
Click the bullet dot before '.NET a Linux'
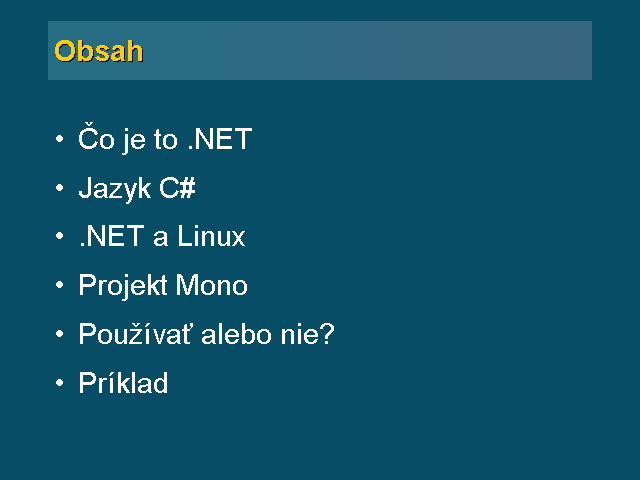60,236
